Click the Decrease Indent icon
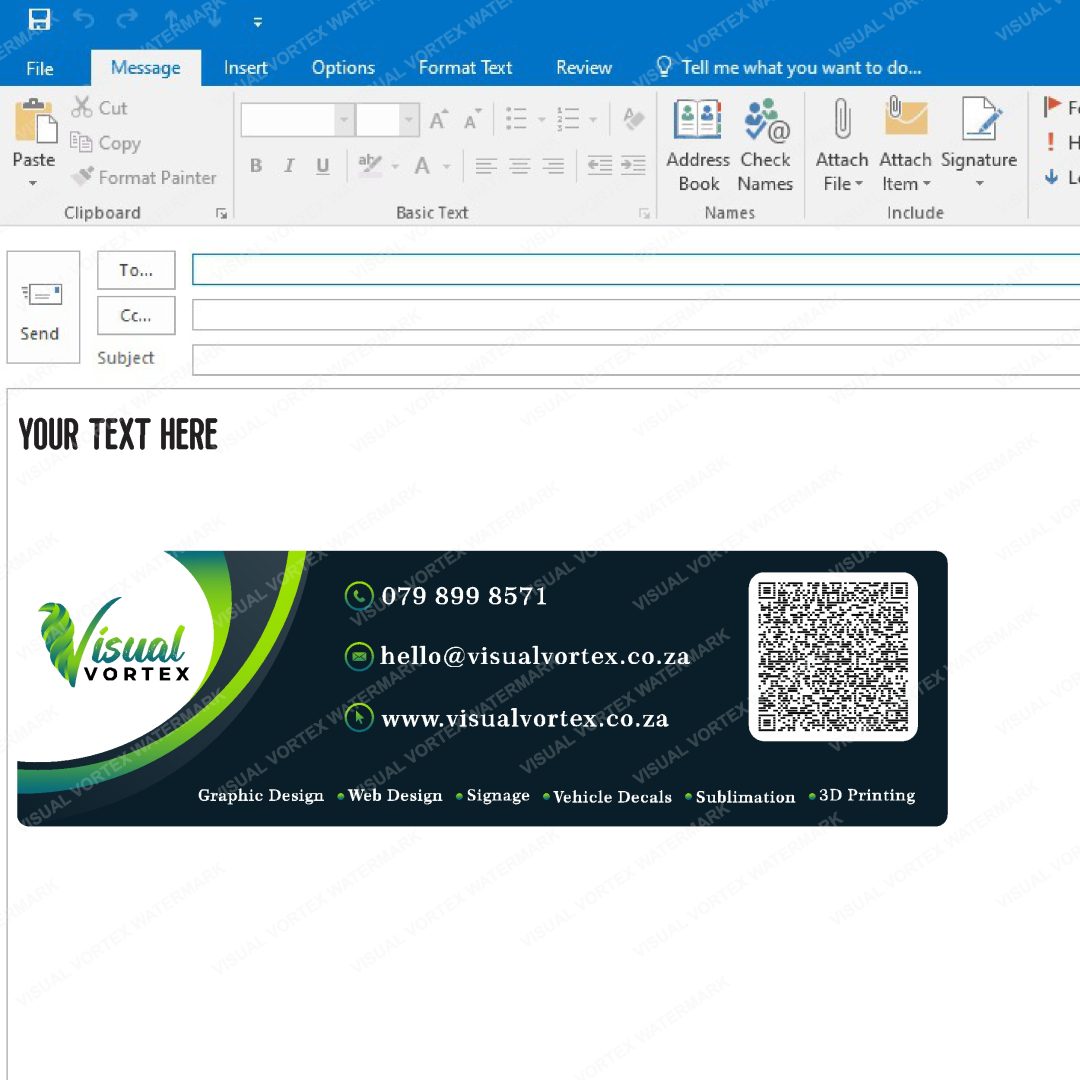 click(x=599, y=165)
